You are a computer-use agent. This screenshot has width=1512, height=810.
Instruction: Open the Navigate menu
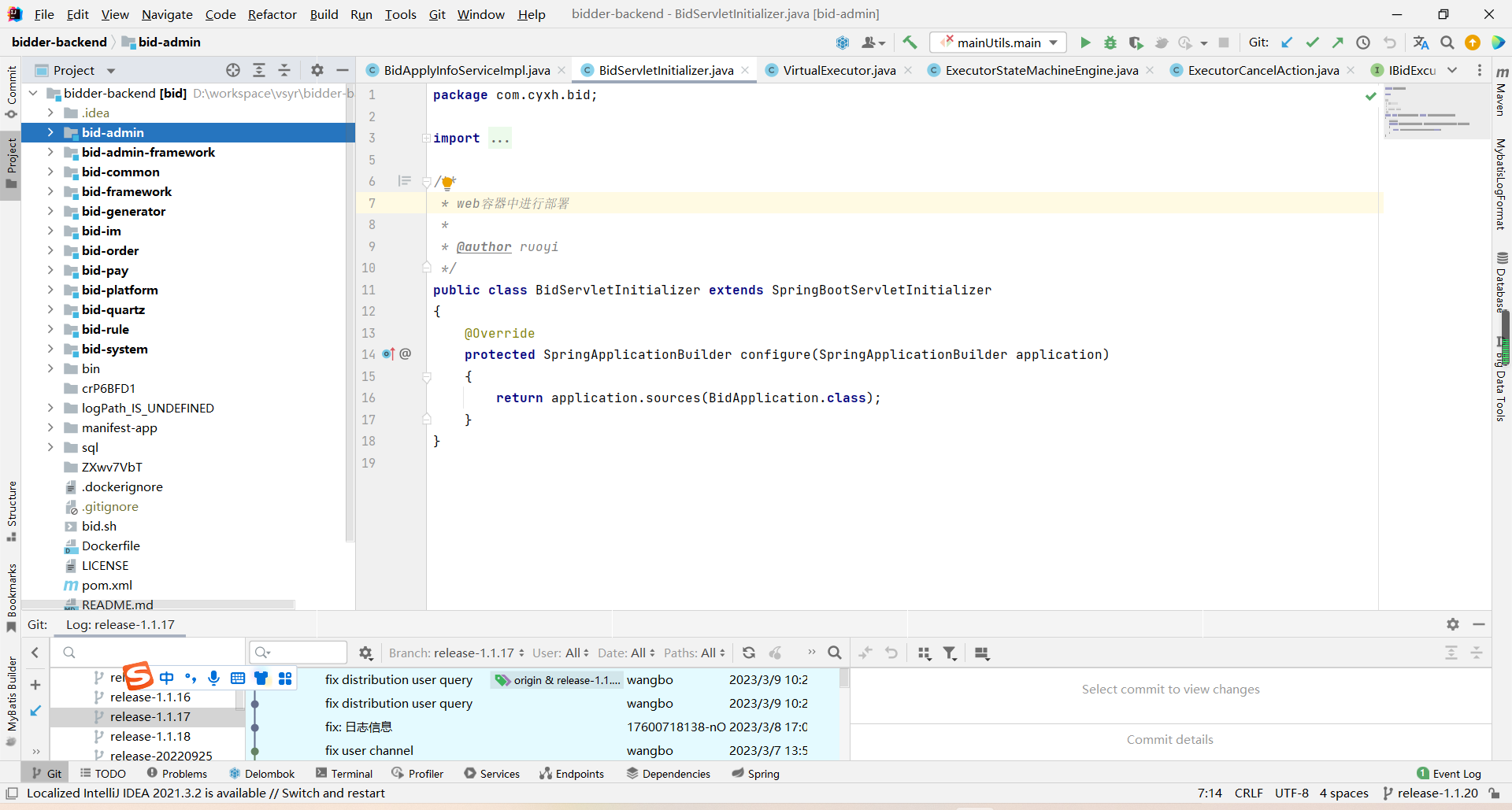tap(167, 14)
